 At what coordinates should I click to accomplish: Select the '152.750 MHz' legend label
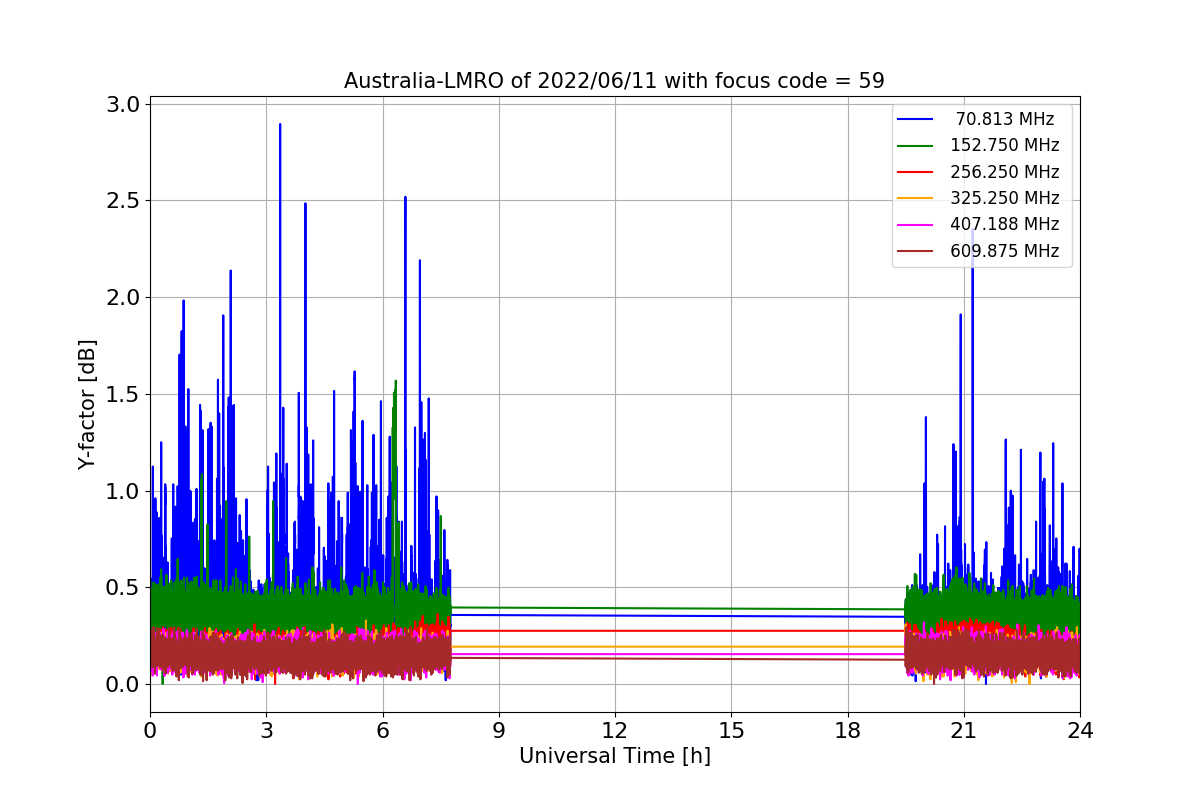tap(1005, 145)
